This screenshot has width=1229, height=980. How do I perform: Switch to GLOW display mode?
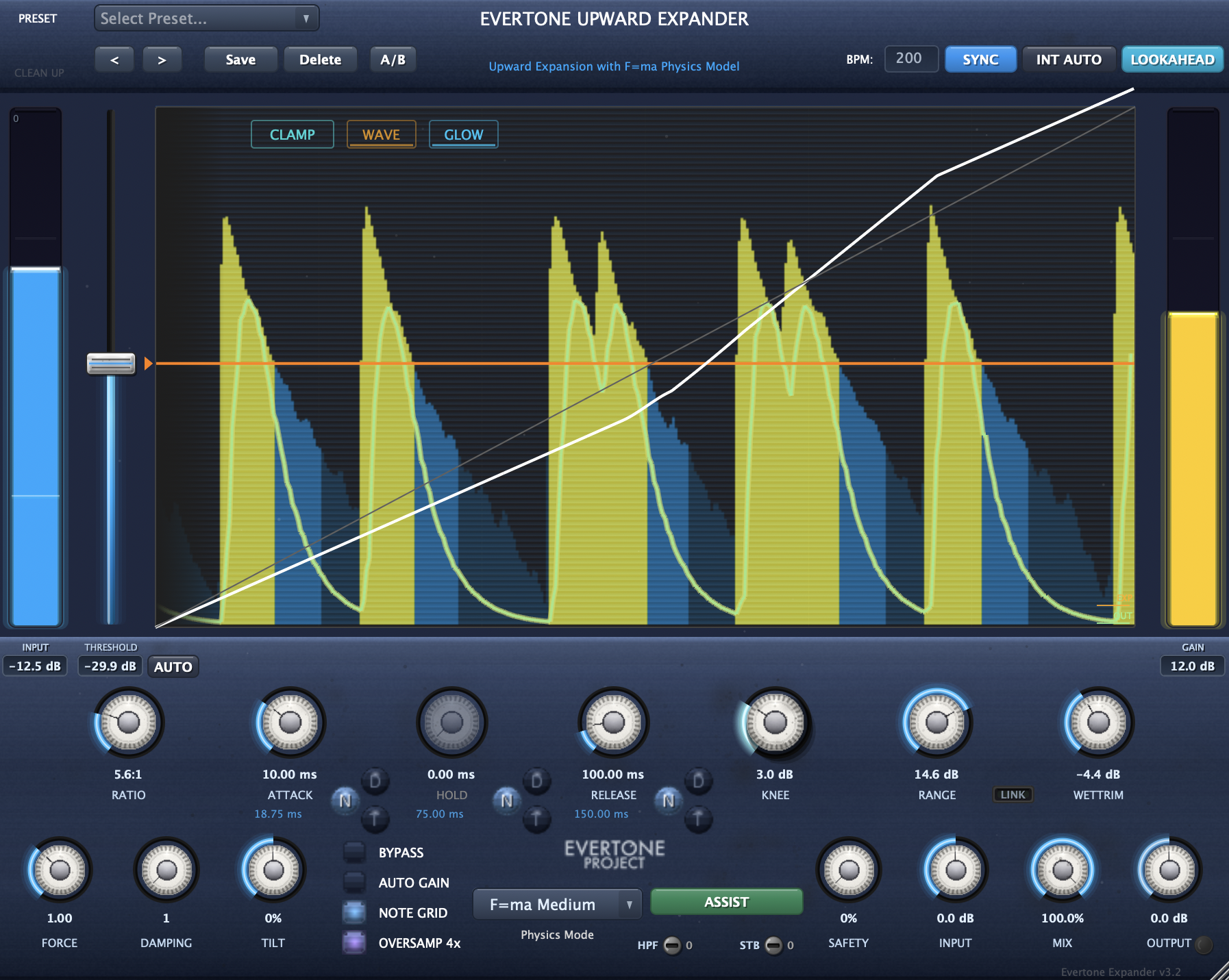(x=463, y=134)
